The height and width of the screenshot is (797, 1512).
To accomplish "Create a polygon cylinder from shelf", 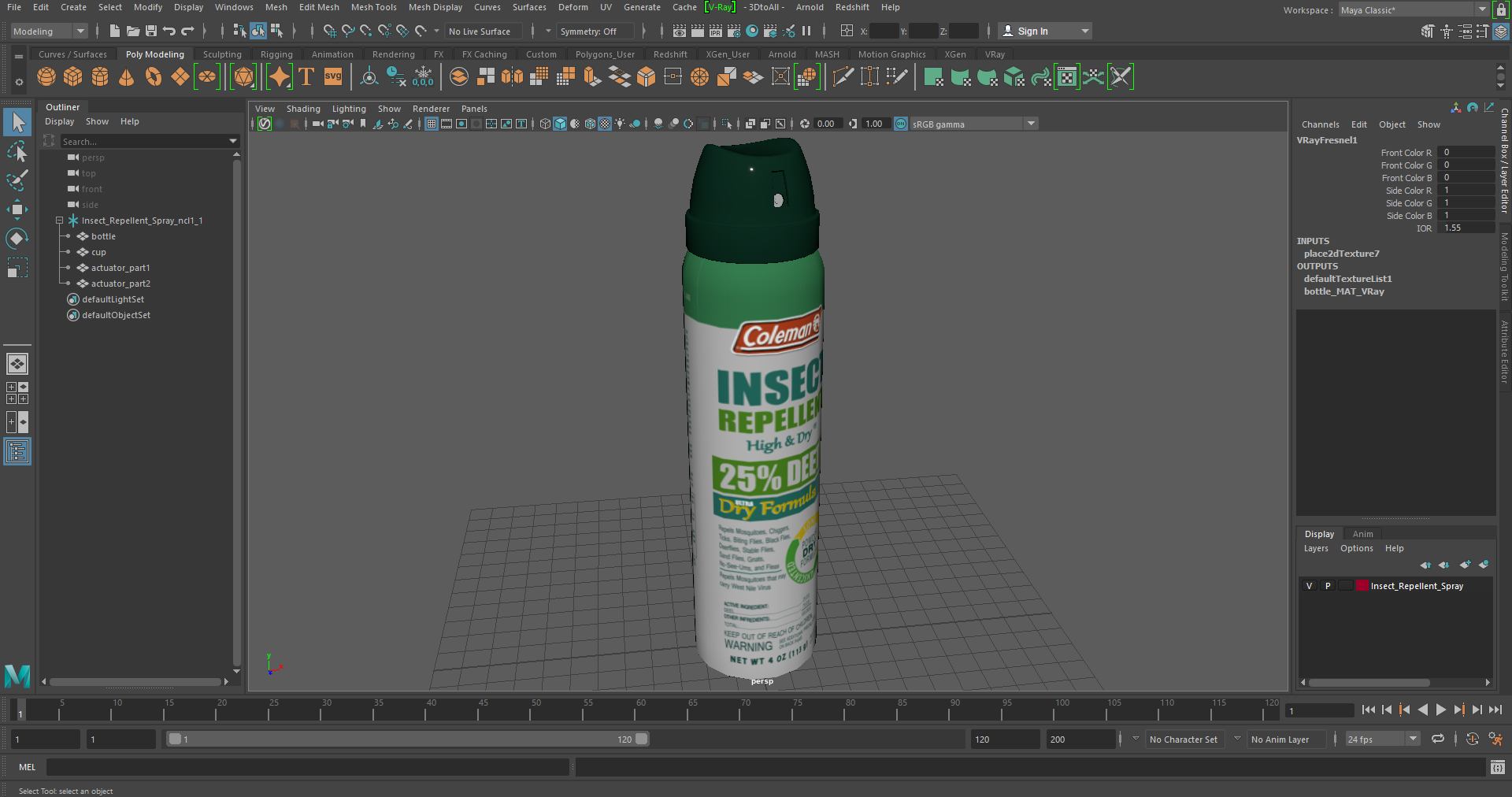I will coord(100,76).
